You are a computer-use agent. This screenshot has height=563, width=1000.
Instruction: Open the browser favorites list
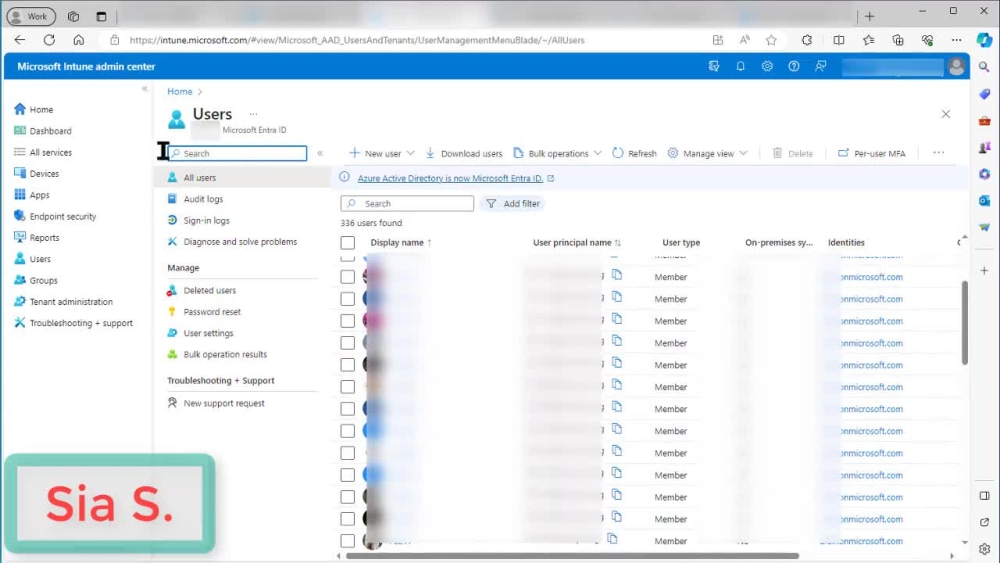(868, 40)
